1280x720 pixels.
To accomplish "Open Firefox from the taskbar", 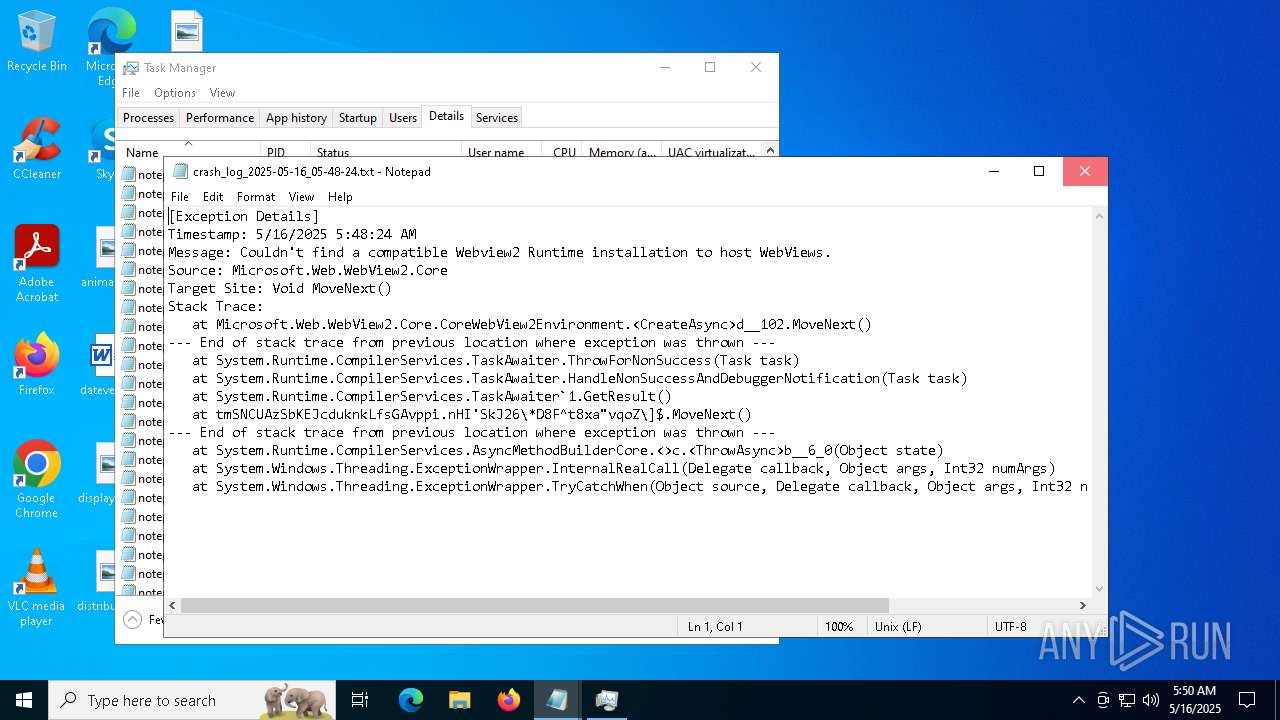I will (x=509, y=700).
